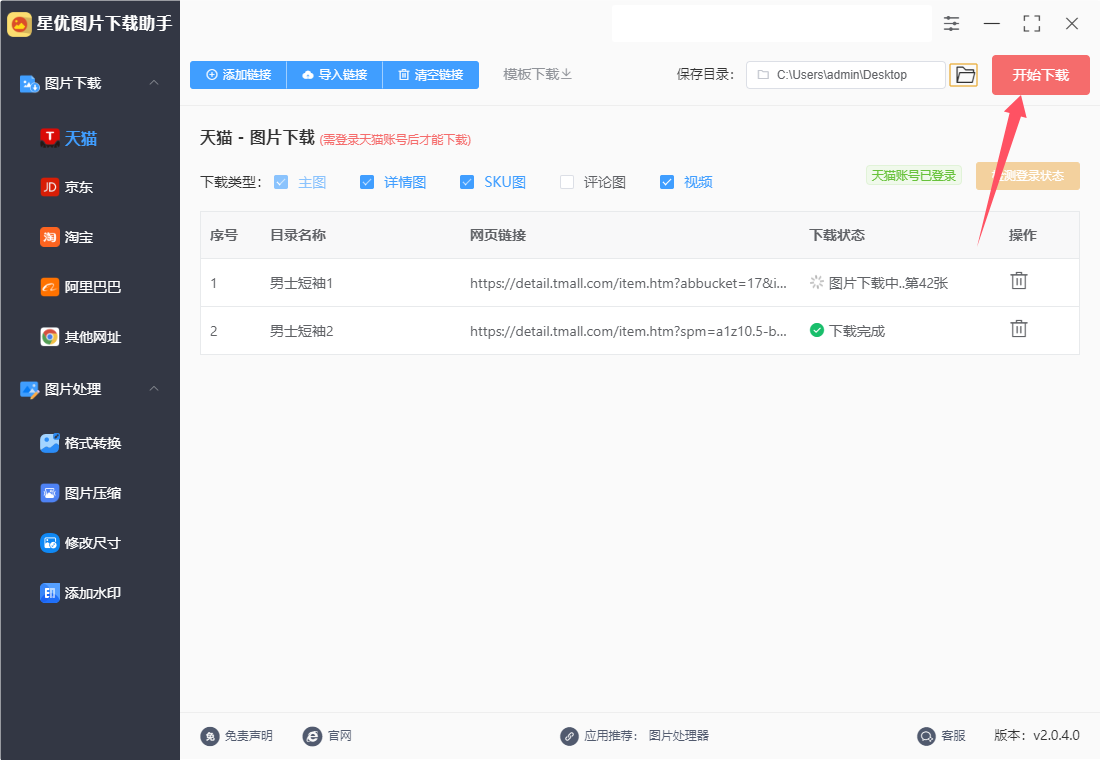Screen dimensions: 1100x760
Task: Click the 图片下载 section icon
Action: pos(29,84)
